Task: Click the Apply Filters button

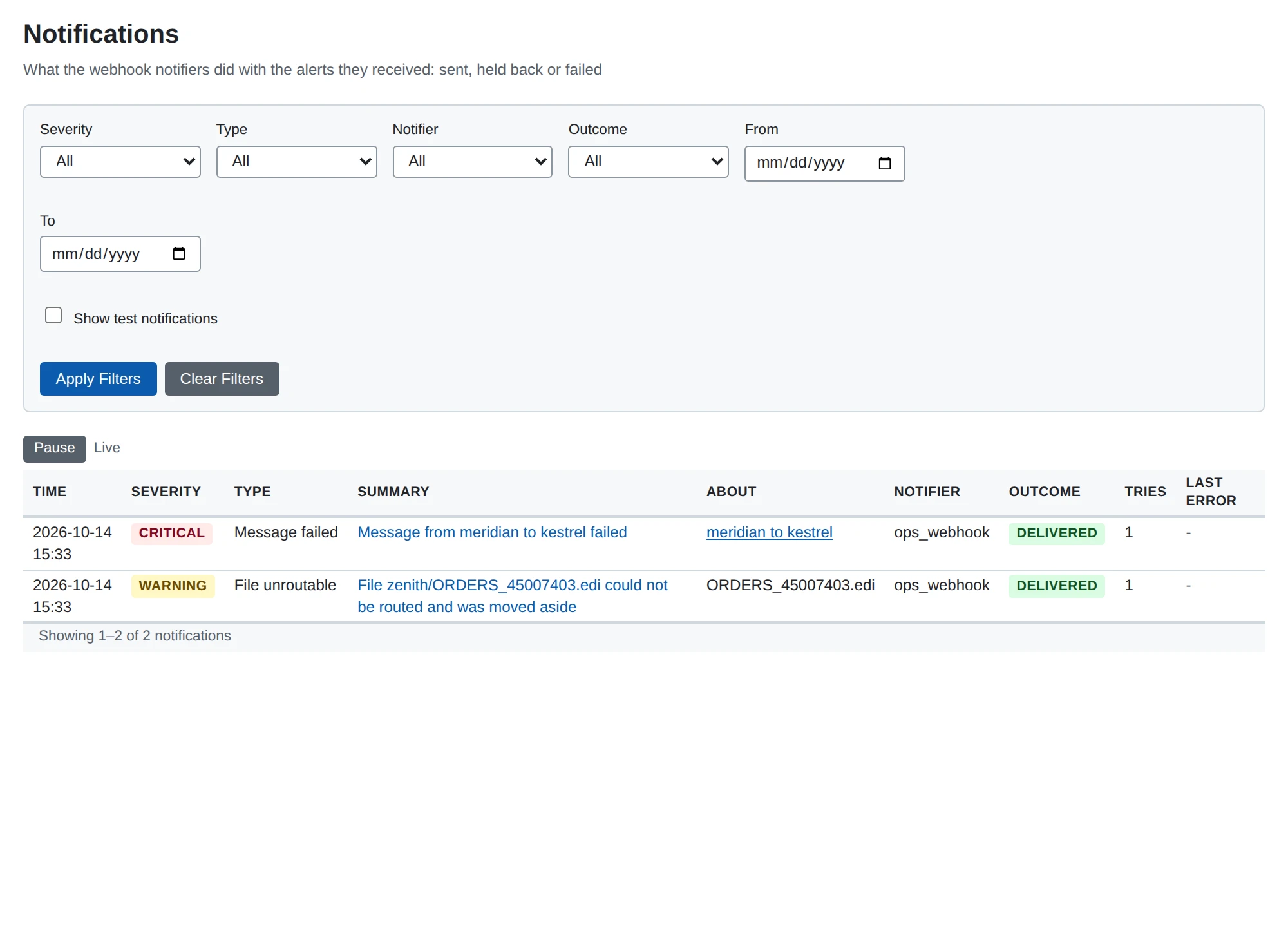Action: point(99,379)
